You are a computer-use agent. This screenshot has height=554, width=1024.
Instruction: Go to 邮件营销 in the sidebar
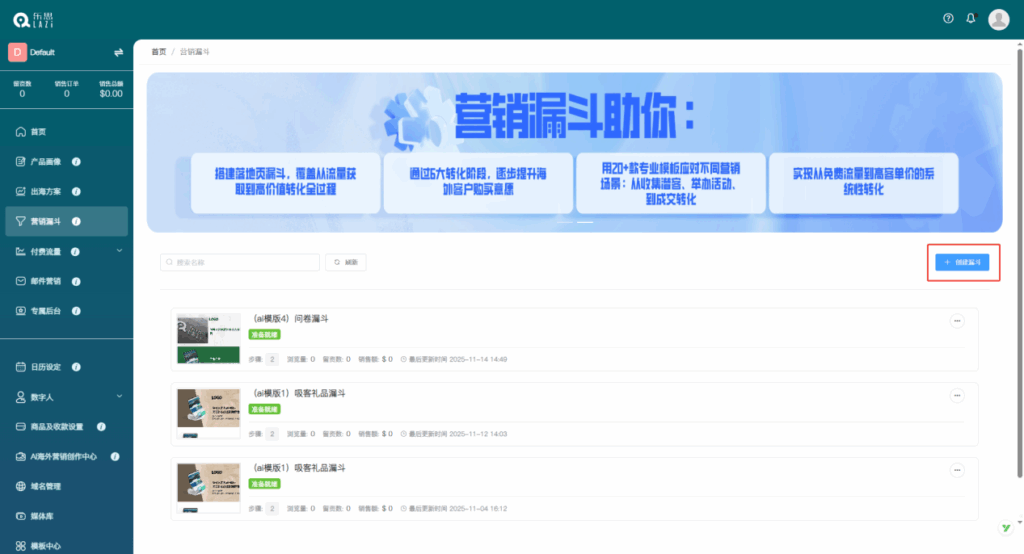coord(48,281)
